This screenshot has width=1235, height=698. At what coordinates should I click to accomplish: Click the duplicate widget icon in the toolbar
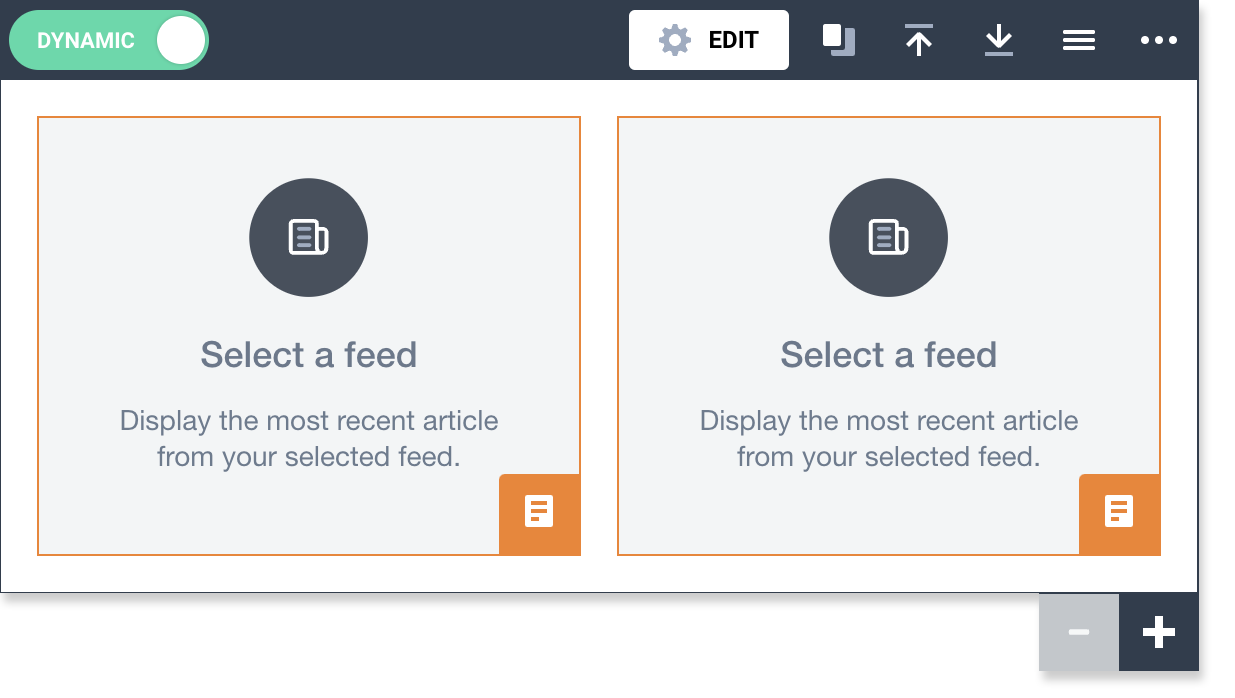click(839, 40)
